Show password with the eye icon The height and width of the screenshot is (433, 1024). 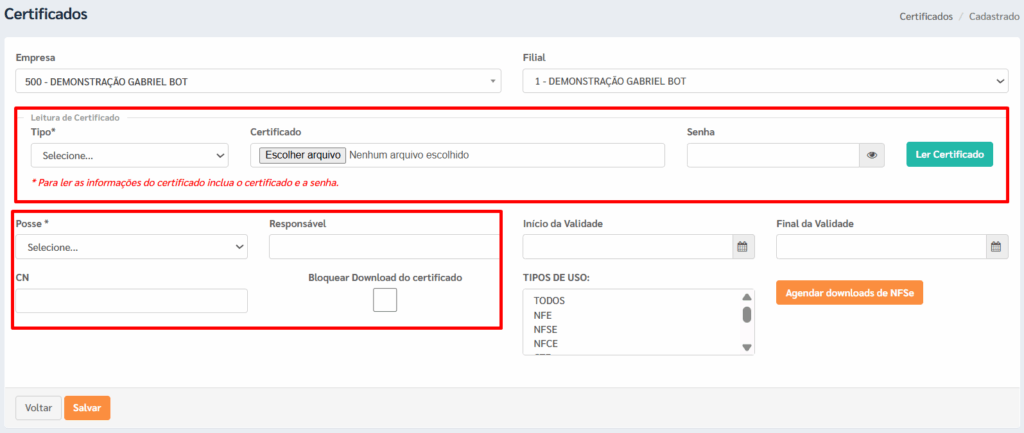pos(872,155)
